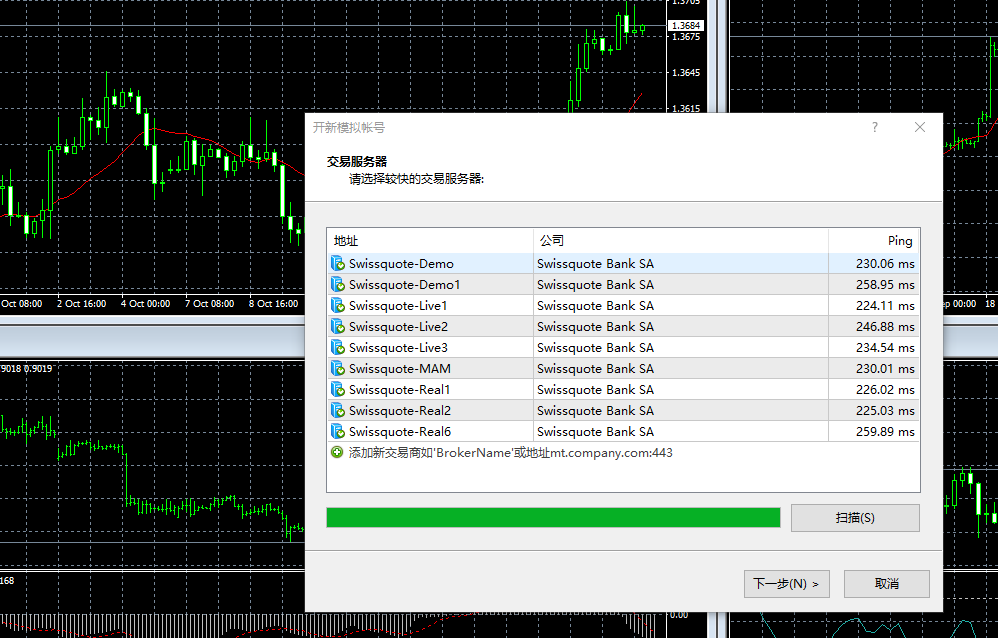
Task: Click the 4 Oct 00:00 time axis label
Action: [x=145, y=304]
